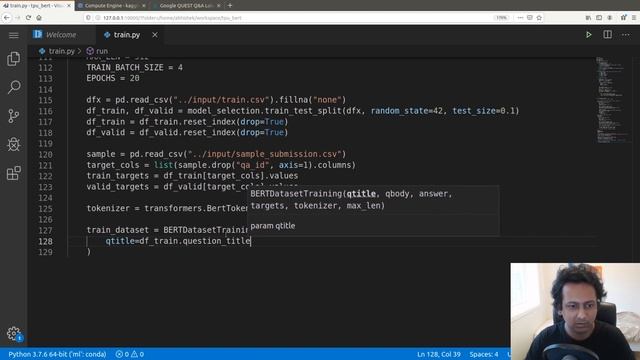Open the browser Library icon
640x360 pixels.
[x=588, y=18]
